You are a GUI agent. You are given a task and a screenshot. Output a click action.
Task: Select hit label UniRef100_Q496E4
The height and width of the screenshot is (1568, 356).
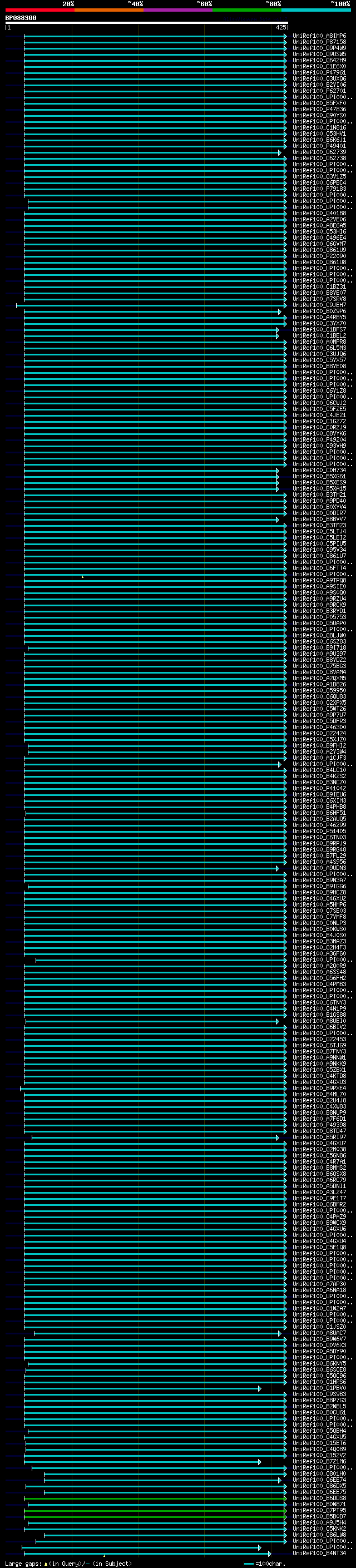319,238
